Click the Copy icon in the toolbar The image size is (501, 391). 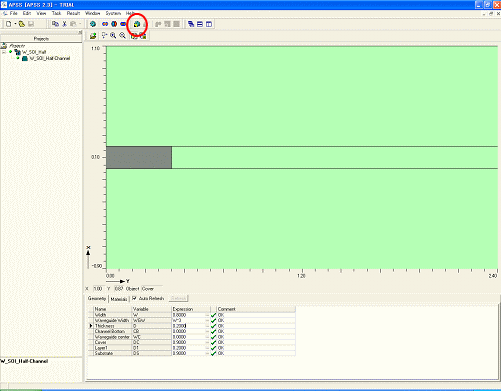click(55, 24)
